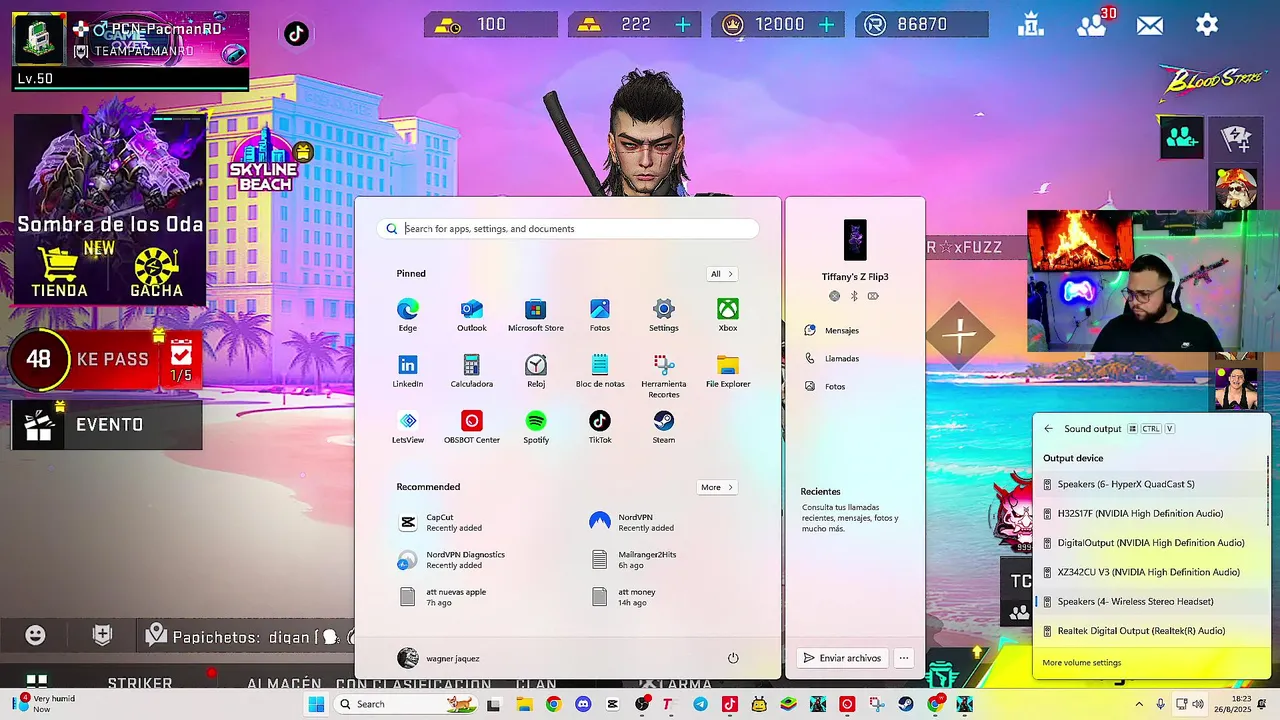1280x720 pixels.
Task: Select Speakers (6- HyperX QuadCast S) output
Action: click(x=1152, y=484)
